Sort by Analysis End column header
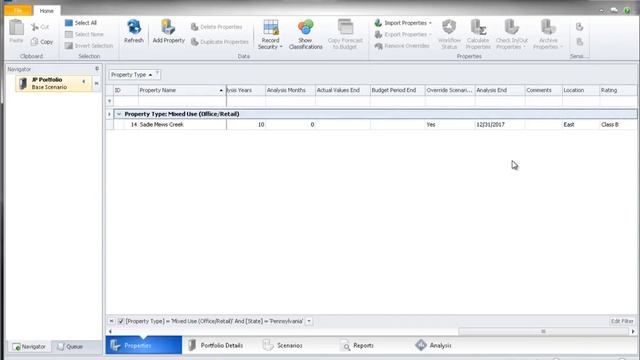640x360 pixels. pos(500,90)
